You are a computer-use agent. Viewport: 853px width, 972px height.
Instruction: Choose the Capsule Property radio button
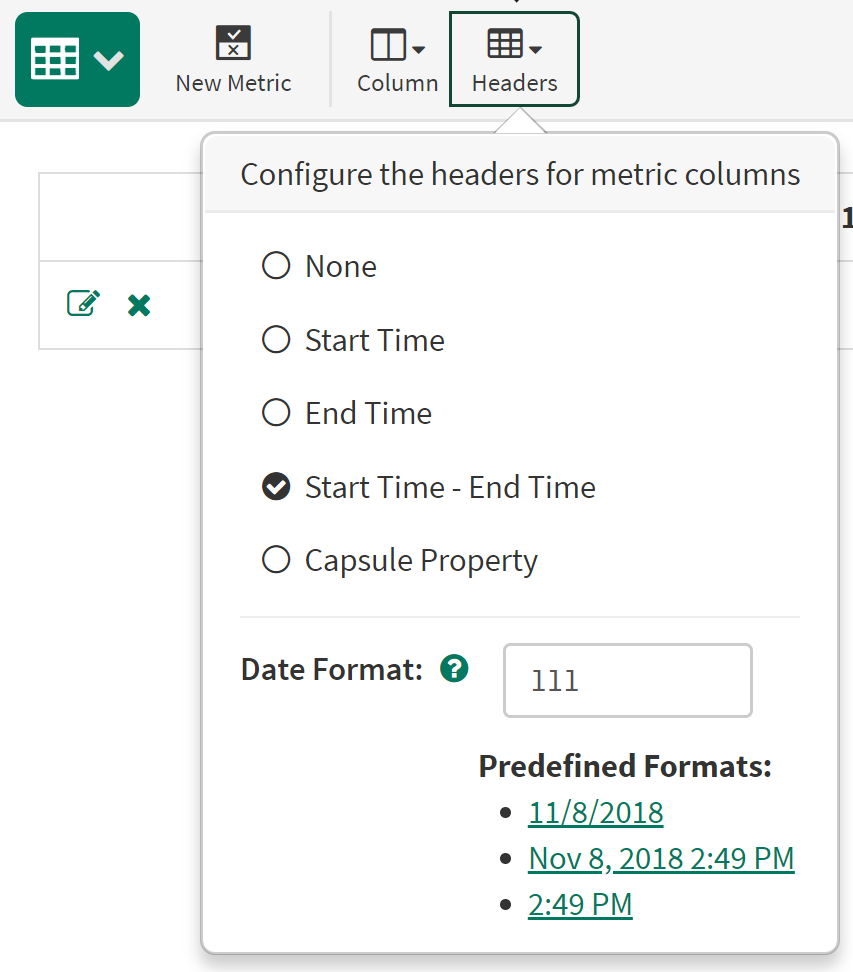[x=276, y=560]
